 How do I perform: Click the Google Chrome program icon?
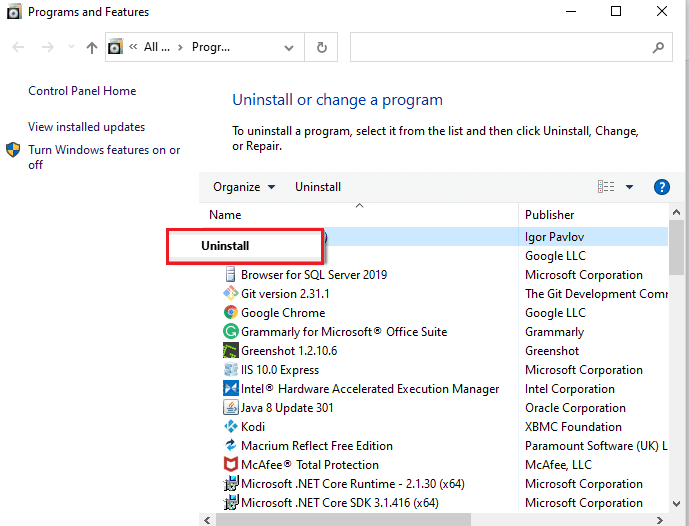[x=230, y=313]
